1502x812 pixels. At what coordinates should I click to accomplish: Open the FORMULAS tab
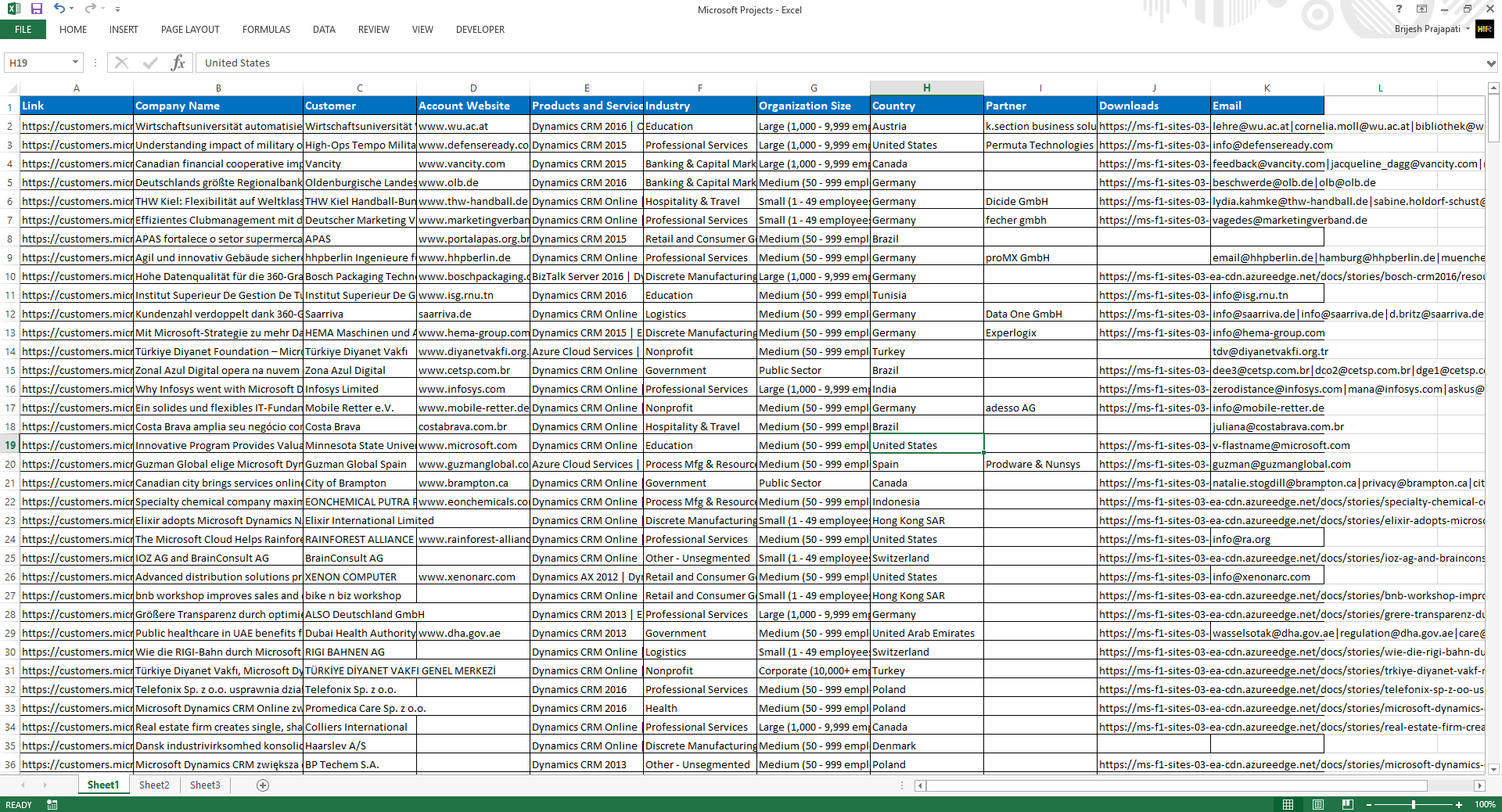266,30
